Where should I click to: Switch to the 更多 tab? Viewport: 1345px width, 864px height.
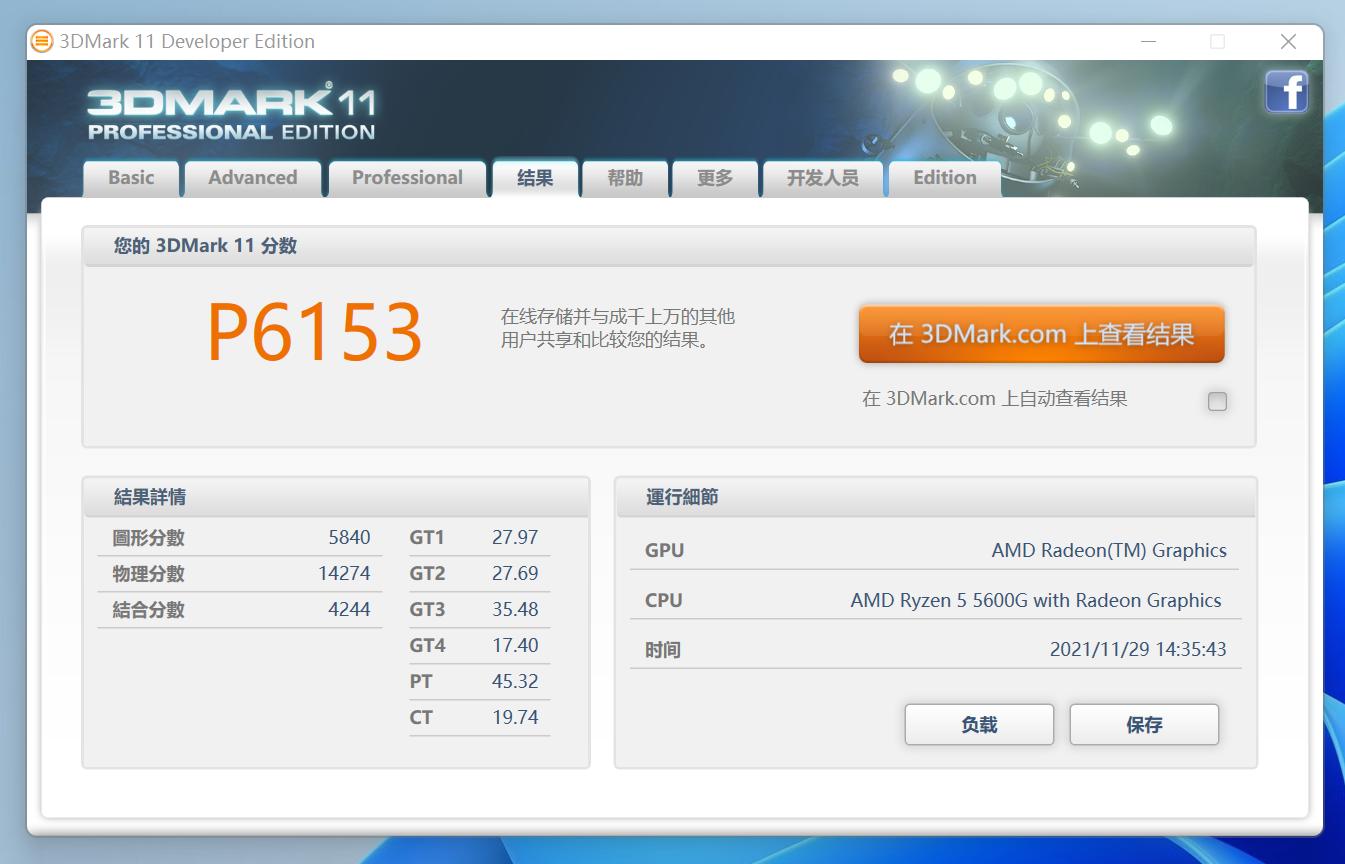pyautogui.click(x=715, y=178)
